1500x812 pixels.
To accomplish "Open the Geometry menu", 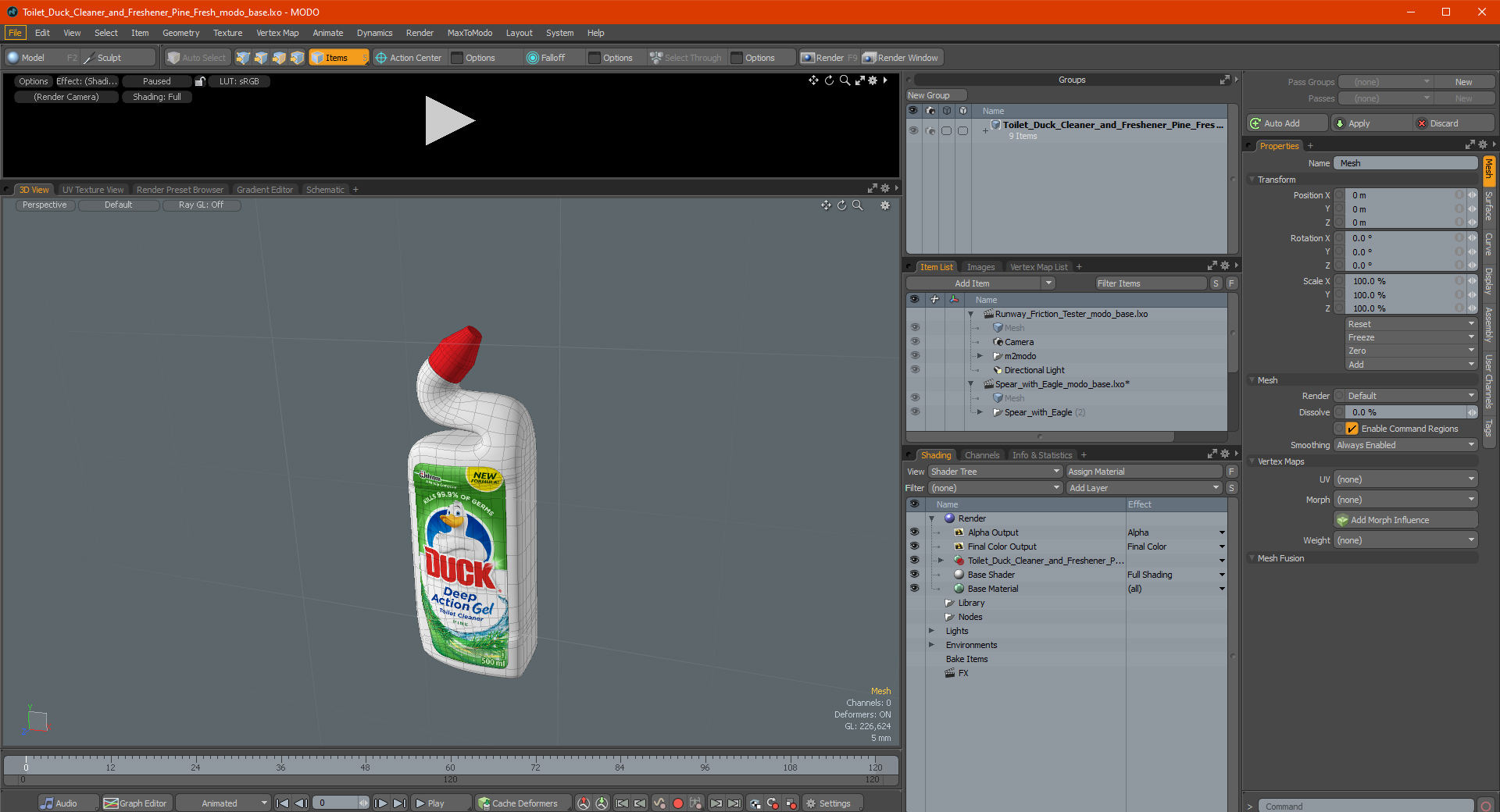I will [x=180, y=33].
